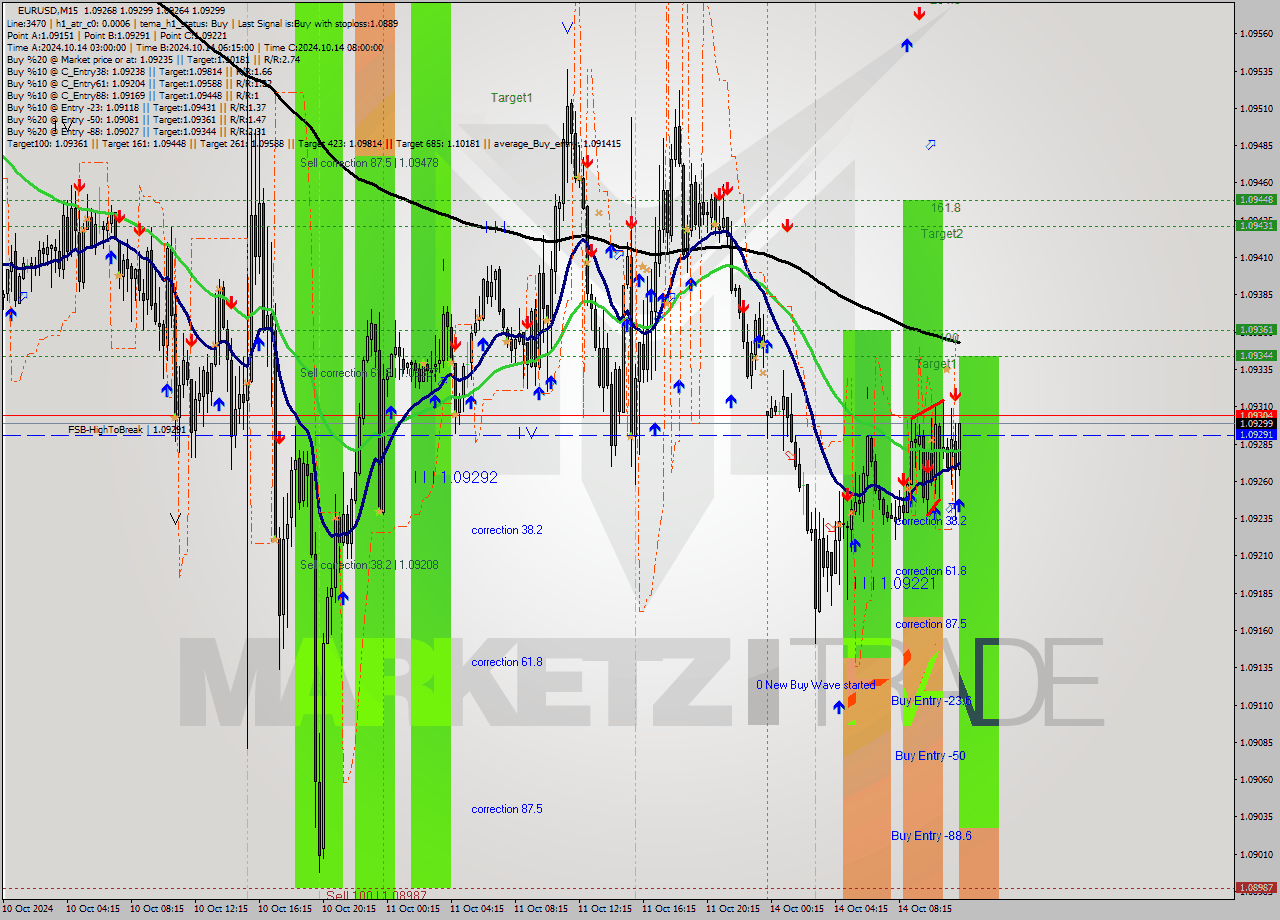
Task: Click 1.09535 on the price axis
Action: pyautogui.click(x=1256, y=72)
